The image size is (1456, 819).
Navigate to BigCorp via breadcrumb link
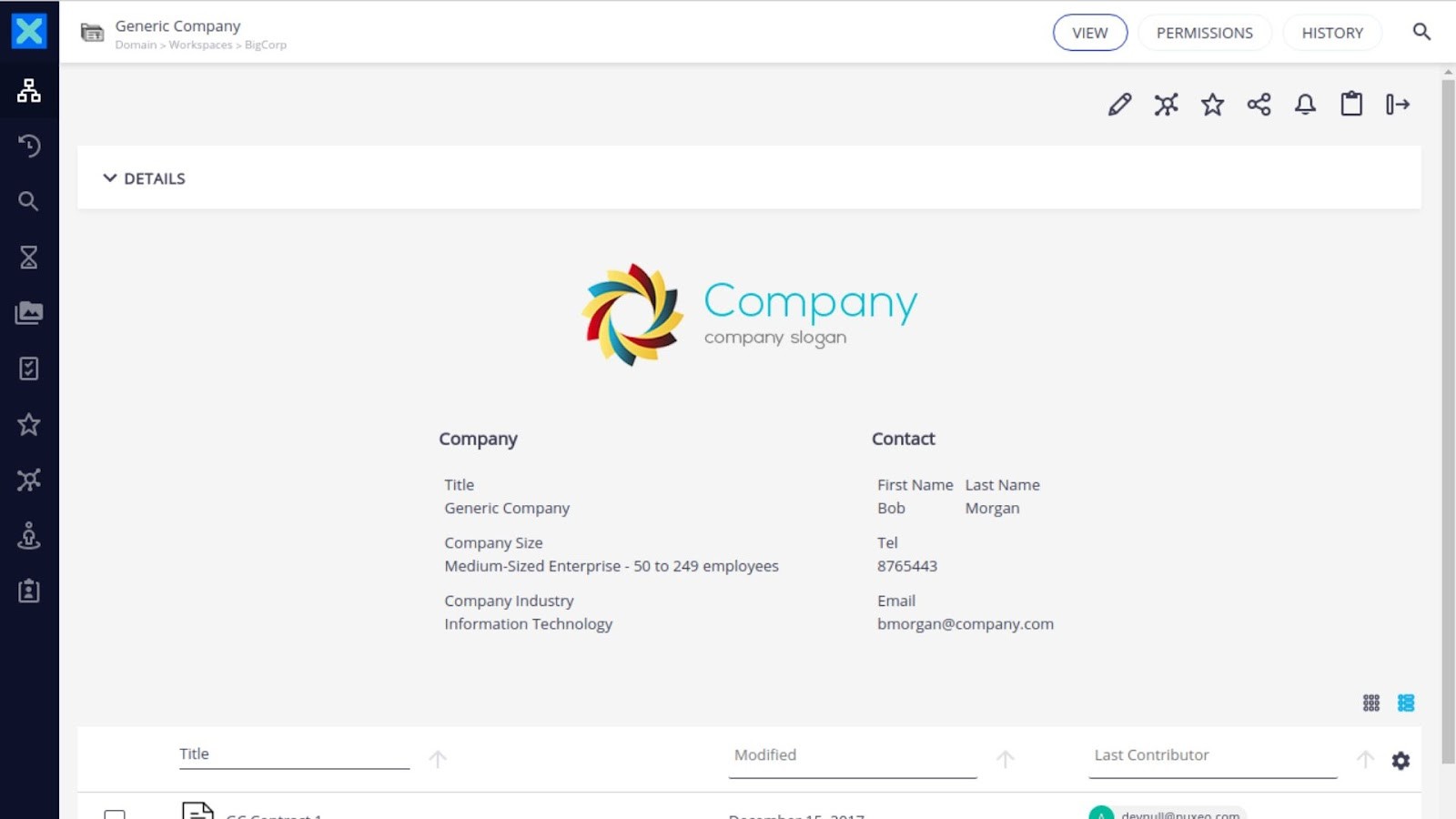tap(265, 44)
